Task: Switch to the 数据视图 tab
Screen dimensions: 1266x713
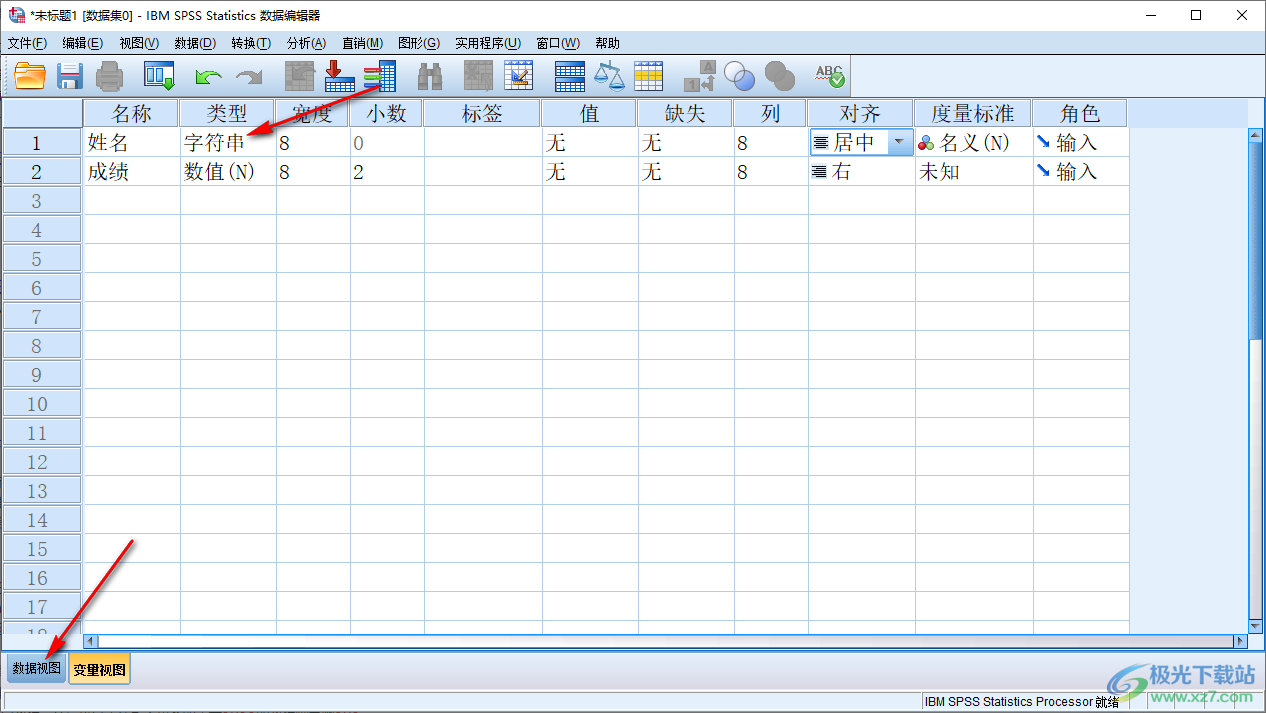Action: point(36,668)
